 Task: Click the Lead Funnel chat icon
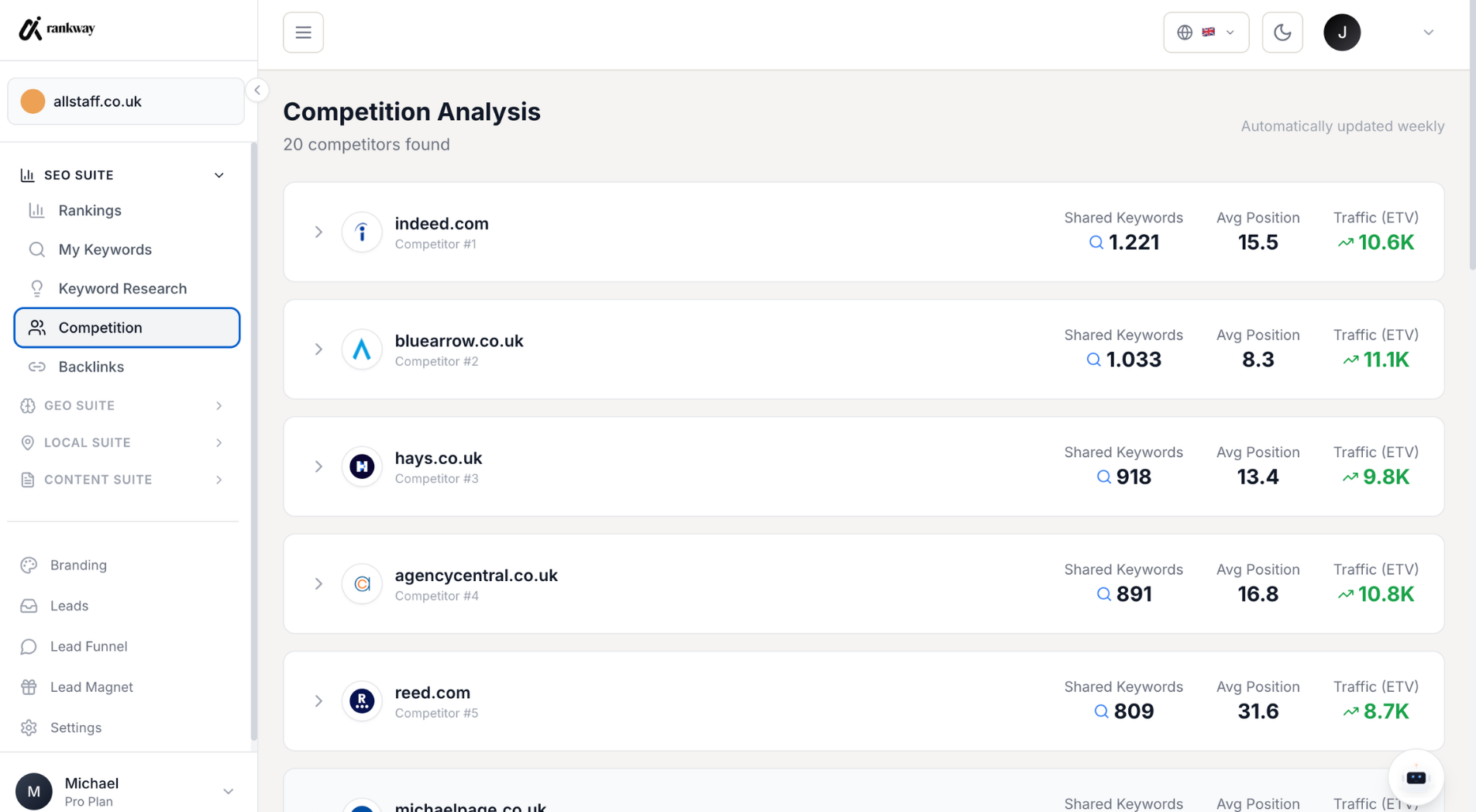(x=29, y=646)
